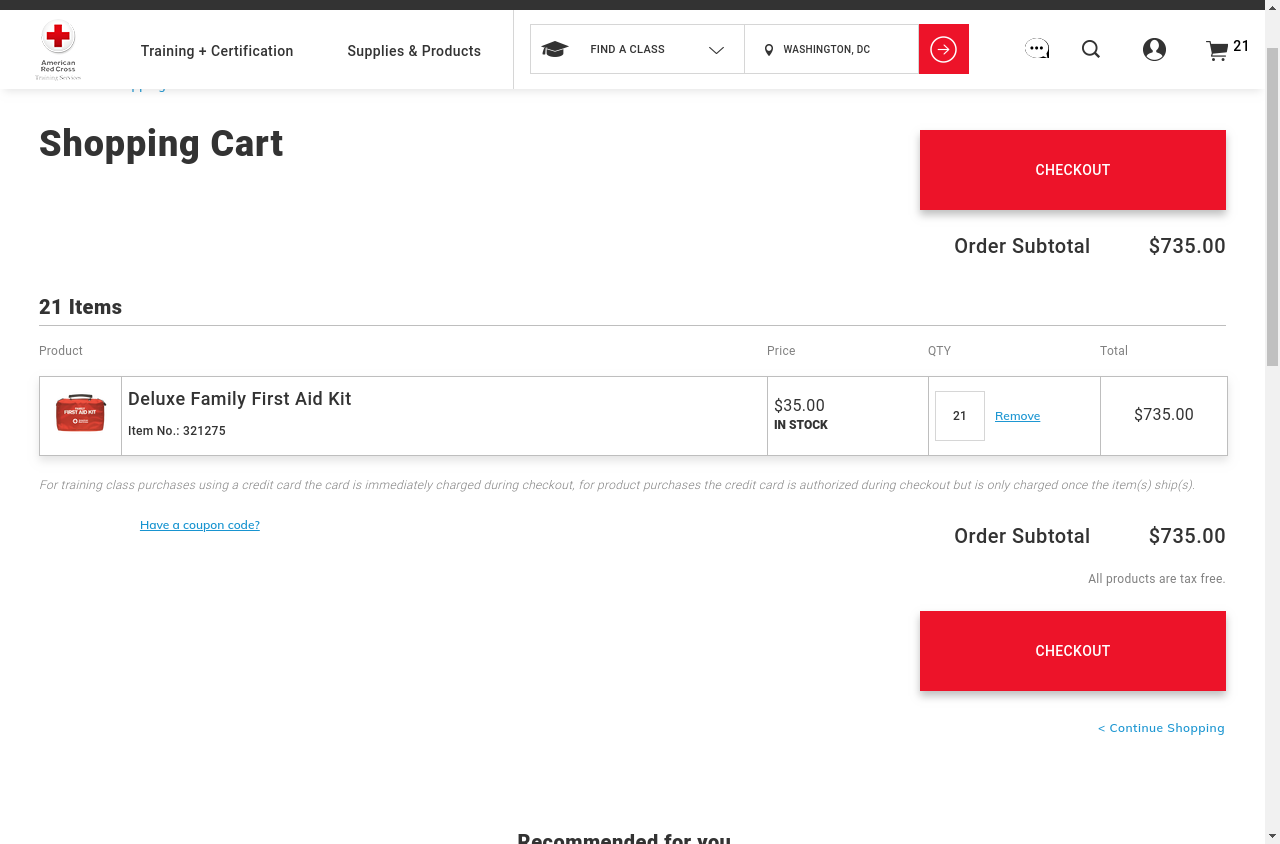
Task: Click the bottom Checkout button
Action: coord(1072,651)
